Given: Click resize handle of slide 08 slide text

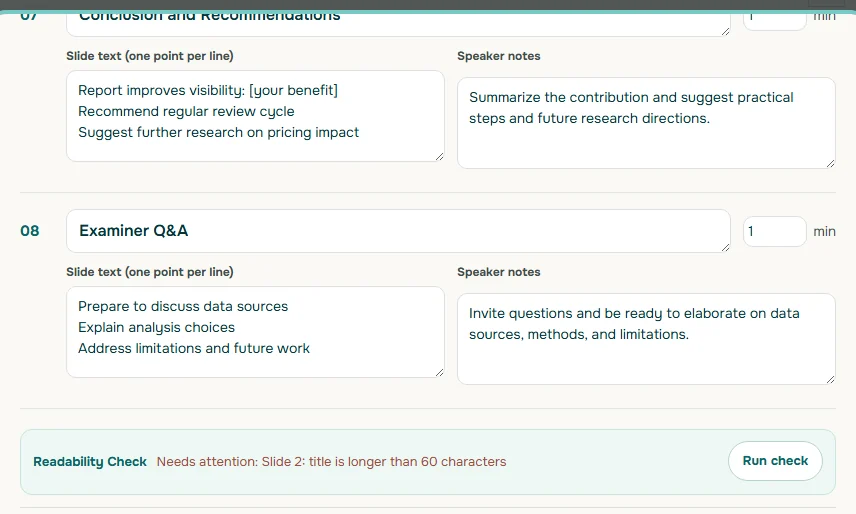Looking at the screenshot, I should click(439, 372).
